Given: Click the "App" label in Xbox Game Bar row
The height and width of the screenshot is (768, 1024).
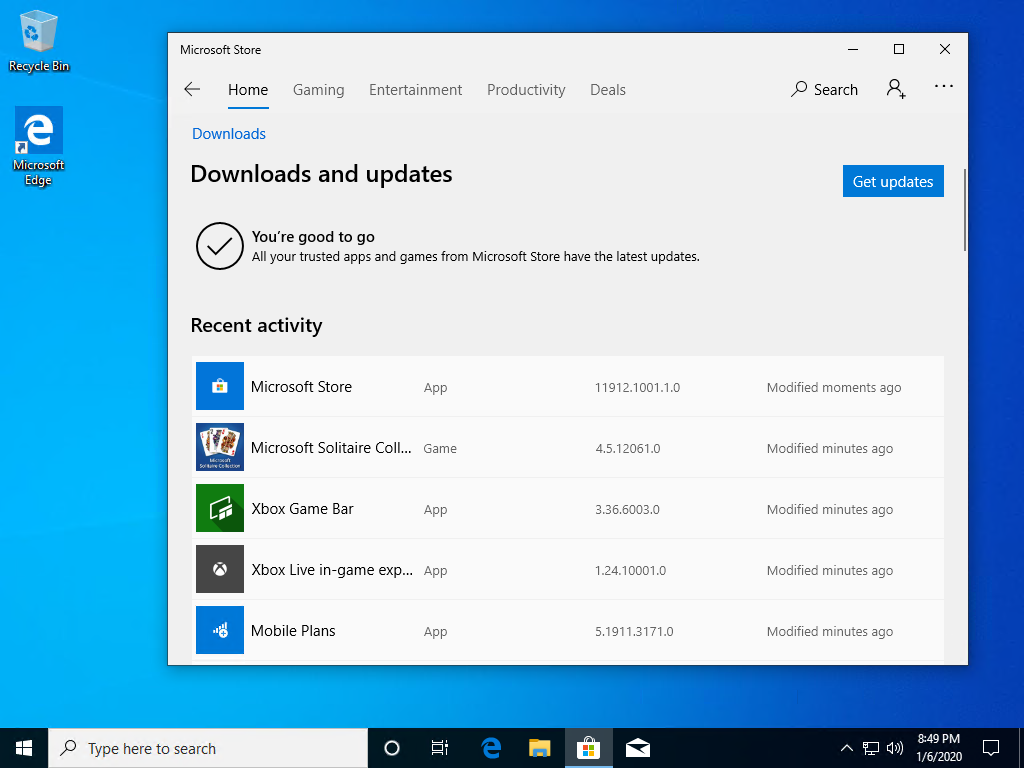Looking at the screenshot, I should [x=435, y=510].
